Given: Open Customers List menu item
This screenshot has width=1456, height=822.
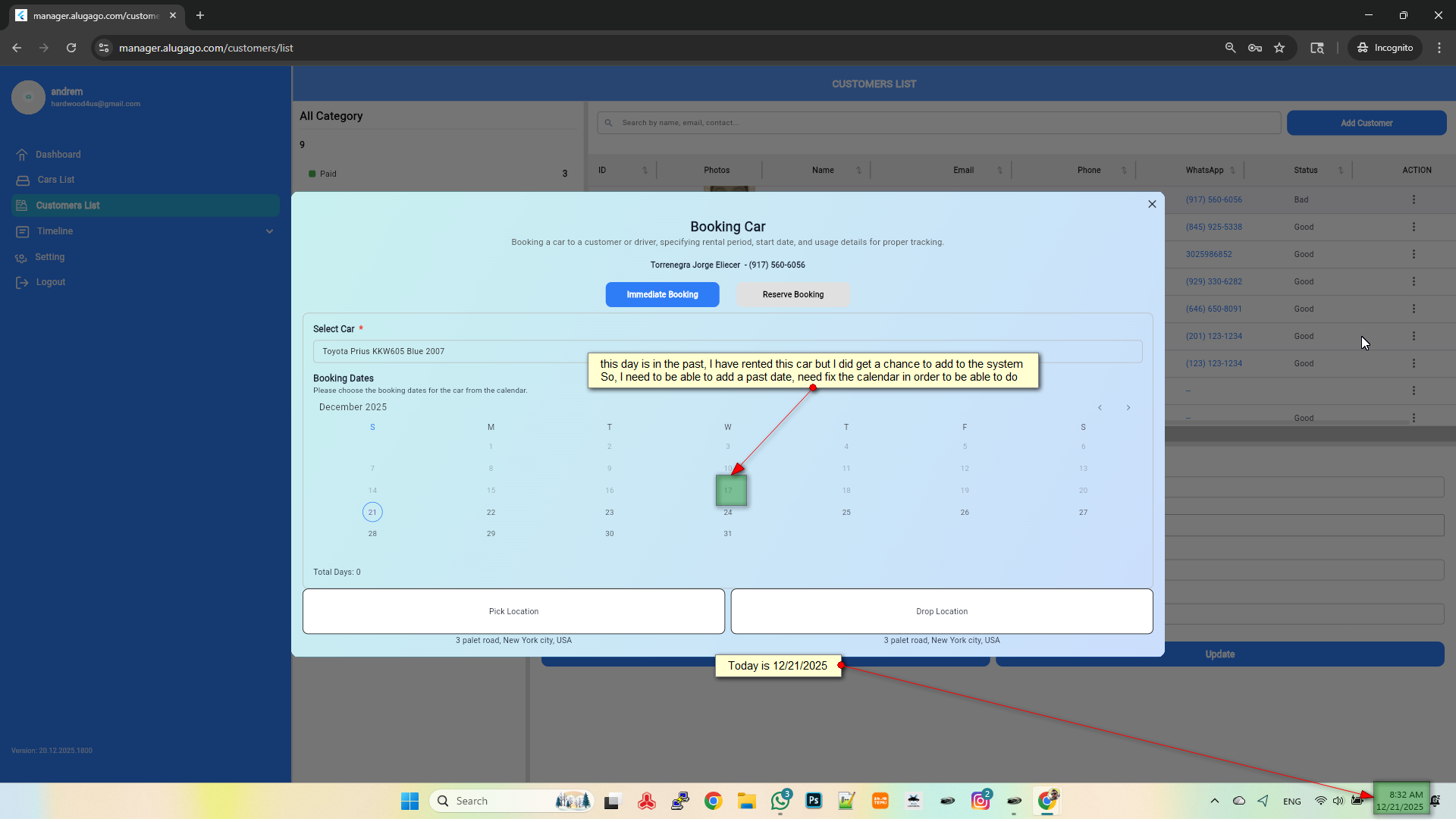Looking at the screenshot, I should [67, 206].
